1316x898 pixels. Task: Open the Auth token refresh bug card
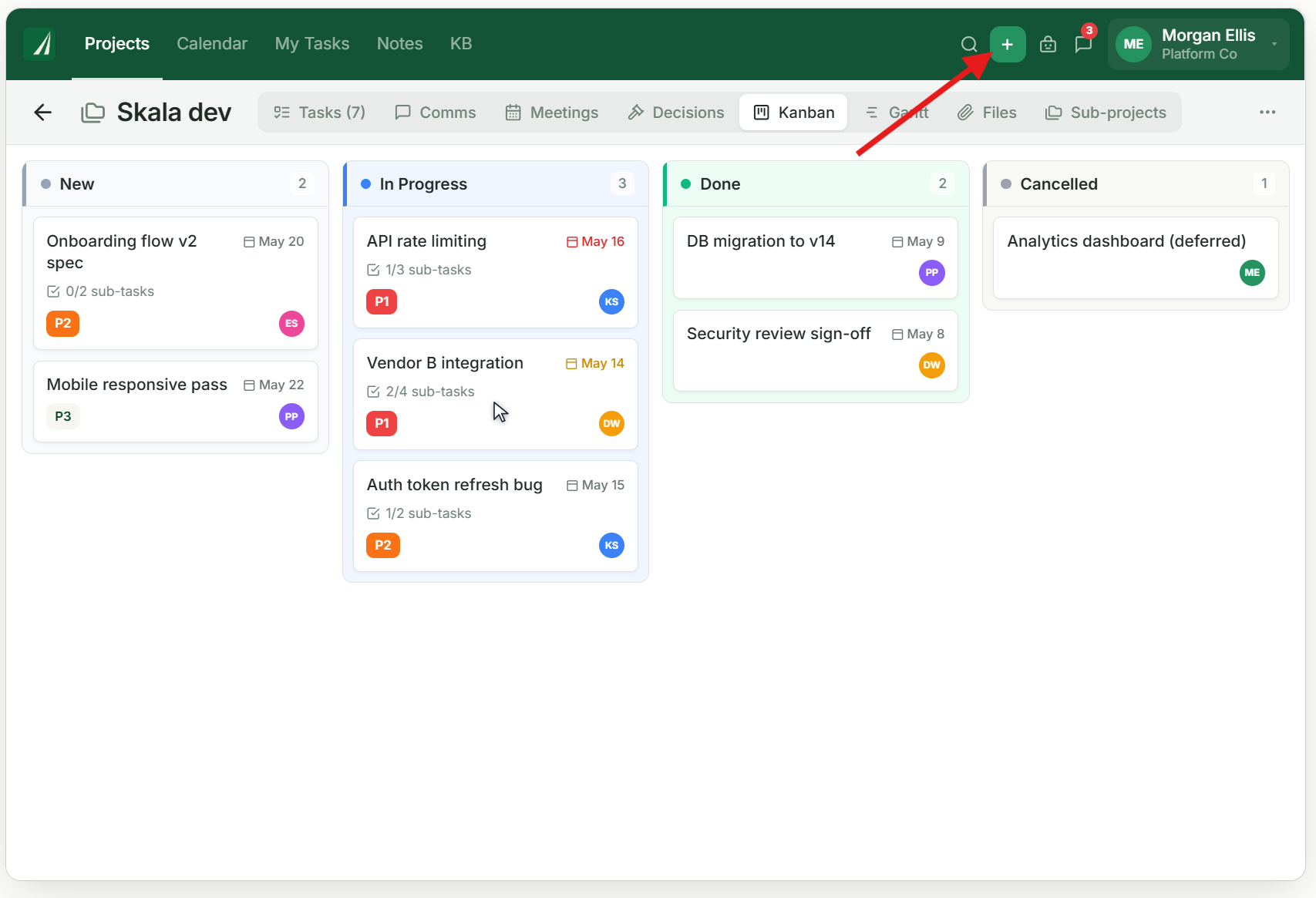click(x=496, y=516)
